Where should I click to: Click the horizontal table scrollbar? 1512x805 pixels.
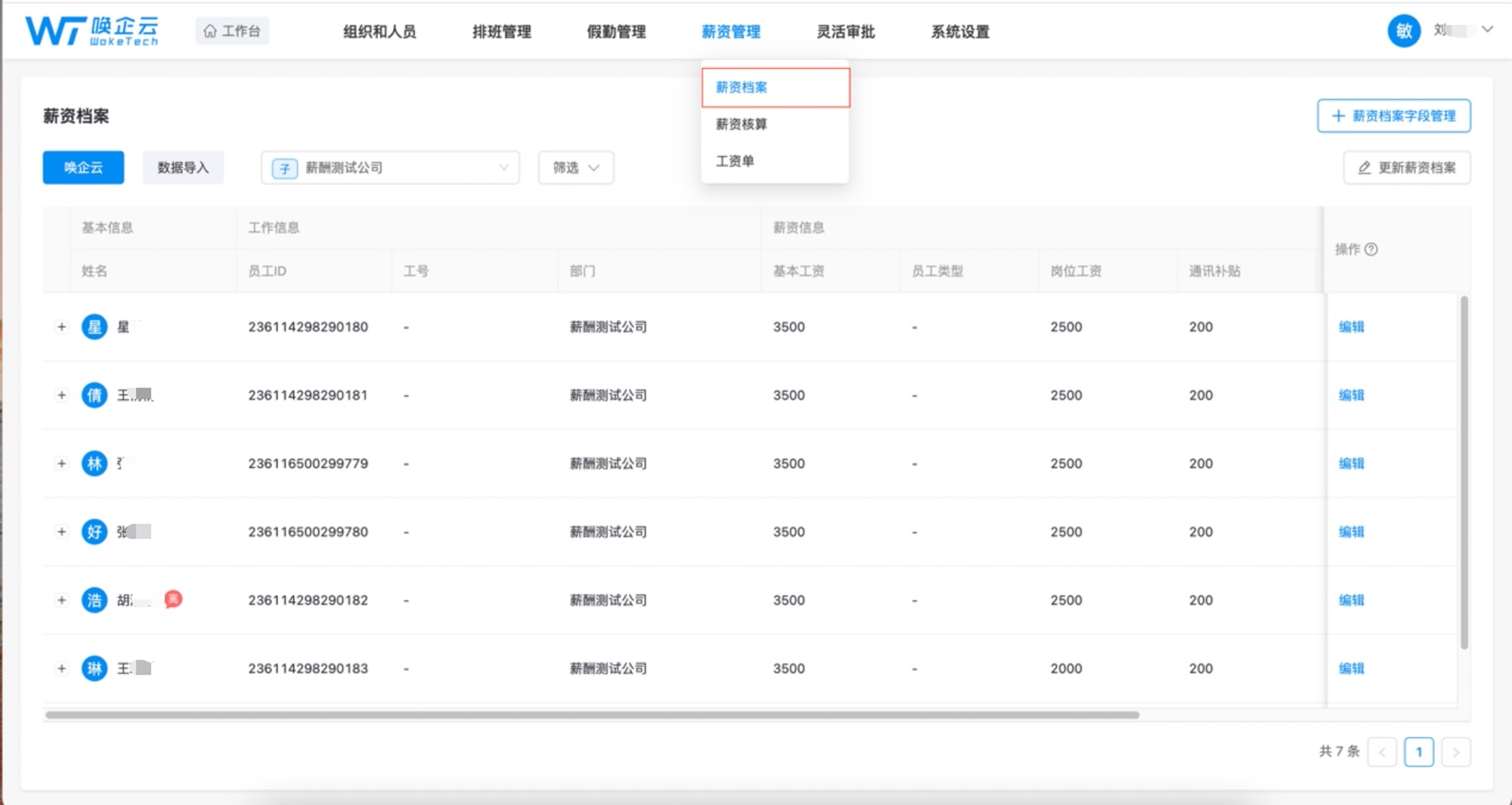591,715
